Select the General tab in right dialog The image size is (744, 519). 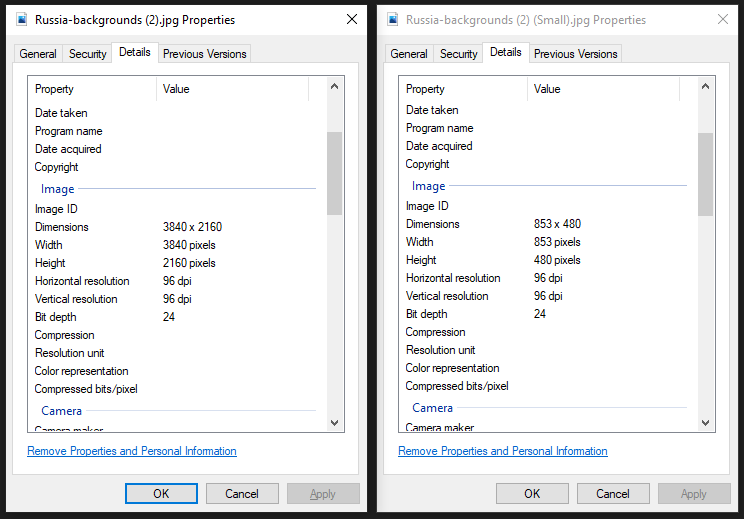click(409, 54)
